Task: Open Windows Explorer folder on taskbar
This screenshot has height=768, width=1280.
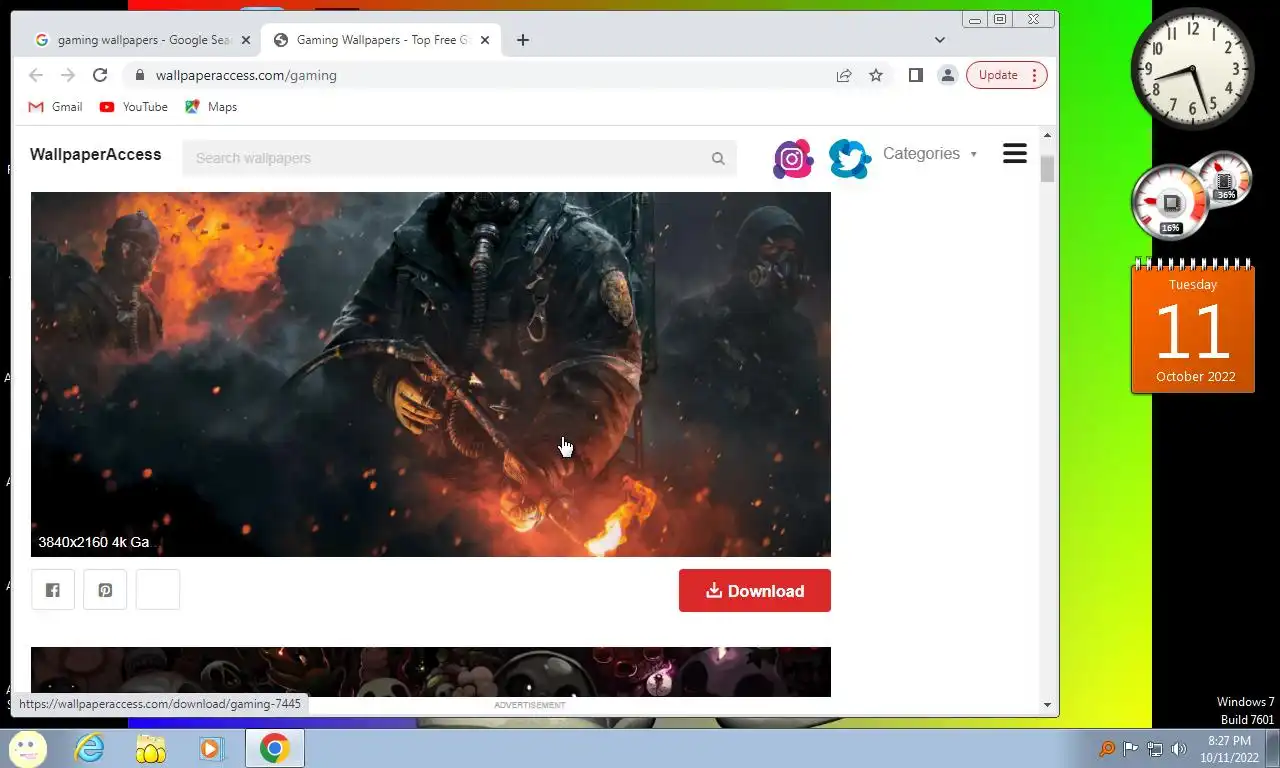Action: (151, 748)
